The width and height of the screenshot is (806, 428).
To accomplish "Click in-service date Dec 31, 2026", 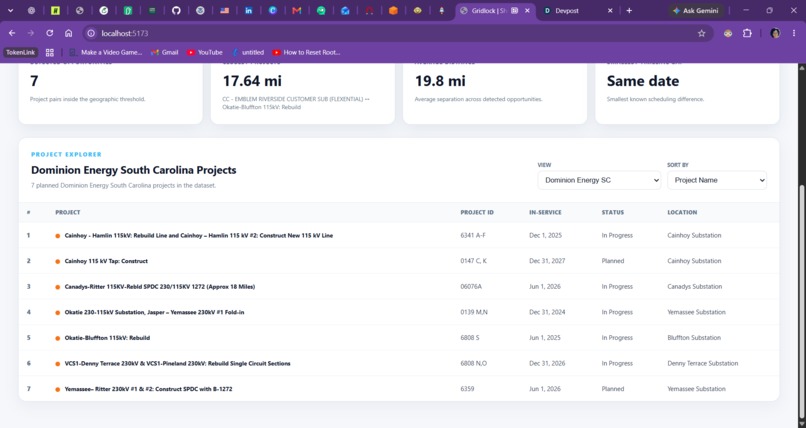I will click(x=547, y=363).
